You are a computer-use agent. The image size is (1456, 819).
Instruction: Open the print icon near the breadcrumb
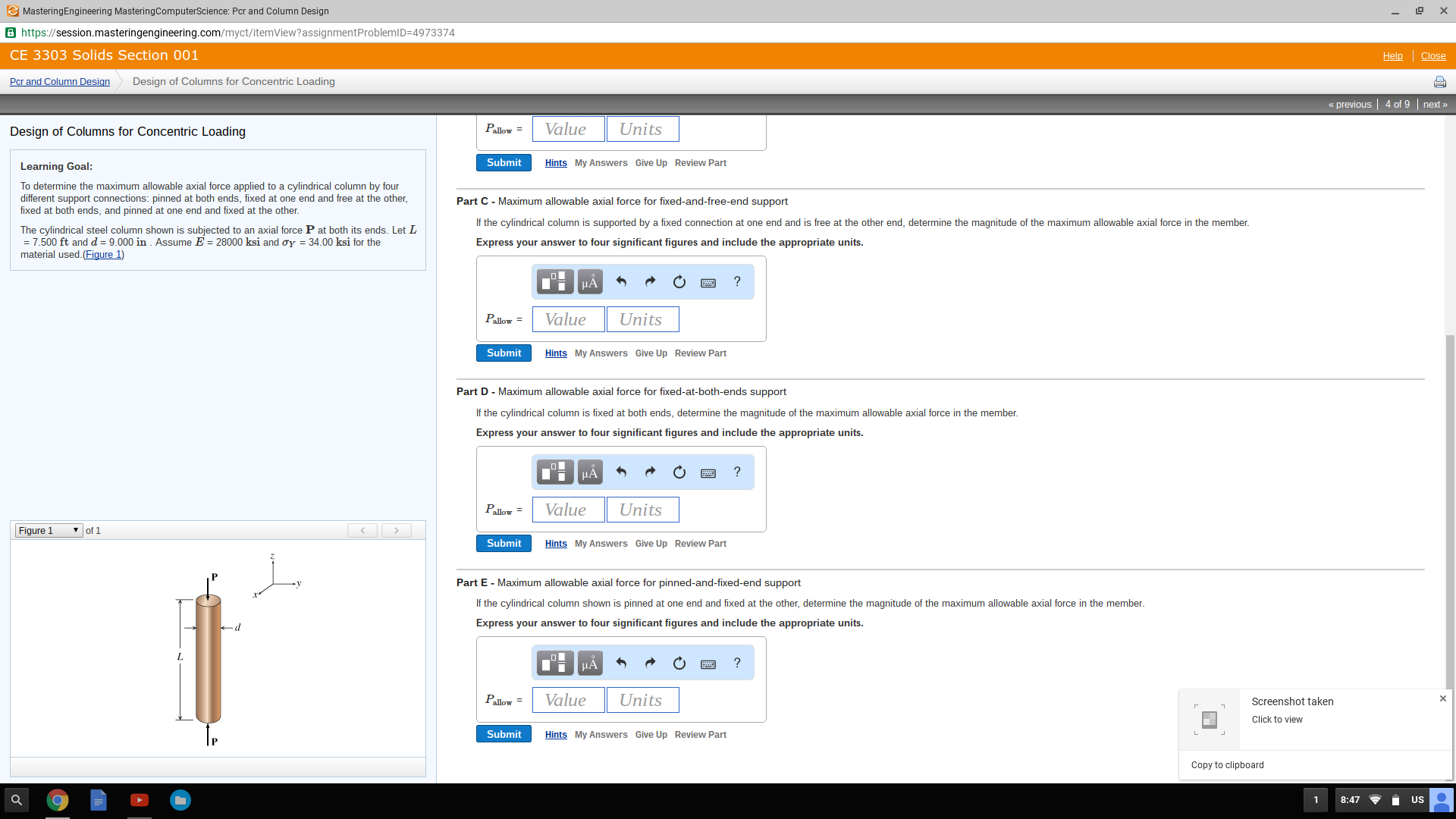click(1439, 82)
